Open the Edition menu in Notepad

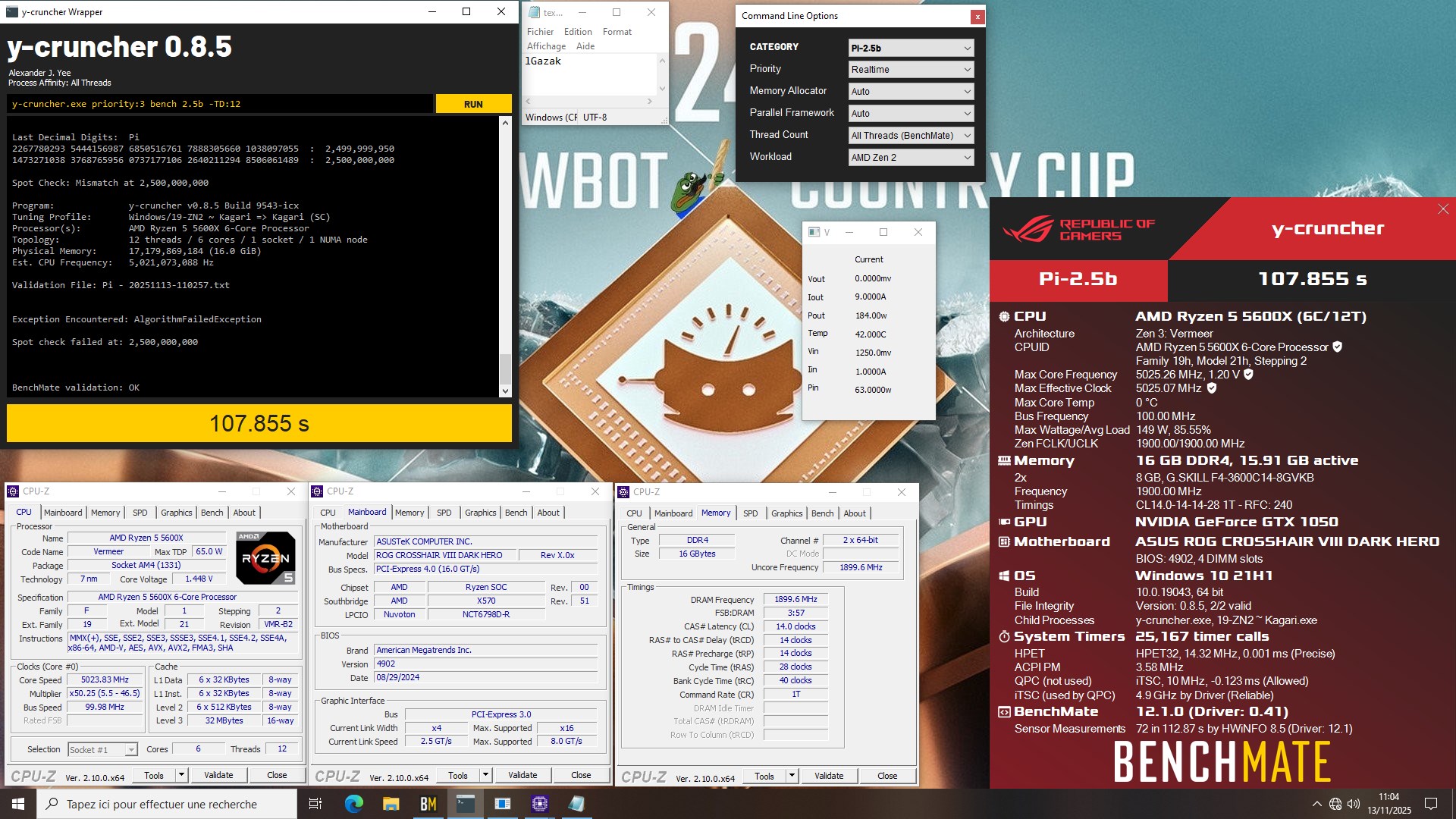pyautogui.click(x=578, y=32)
